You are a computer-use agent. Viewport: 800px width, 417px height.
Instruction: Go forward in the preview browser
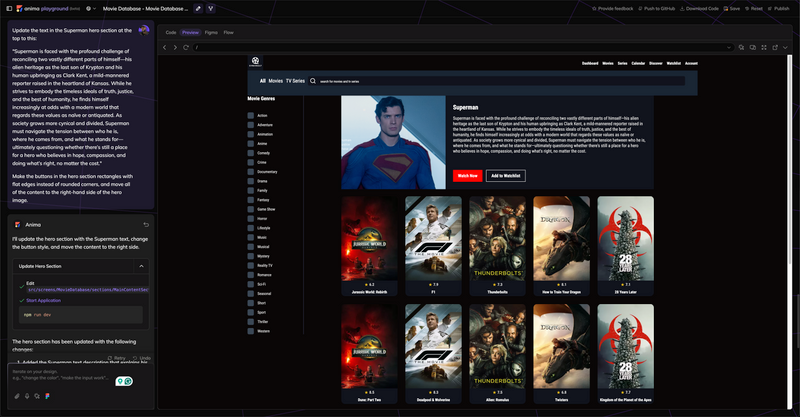pyautogui.click(x=175, y=47)
